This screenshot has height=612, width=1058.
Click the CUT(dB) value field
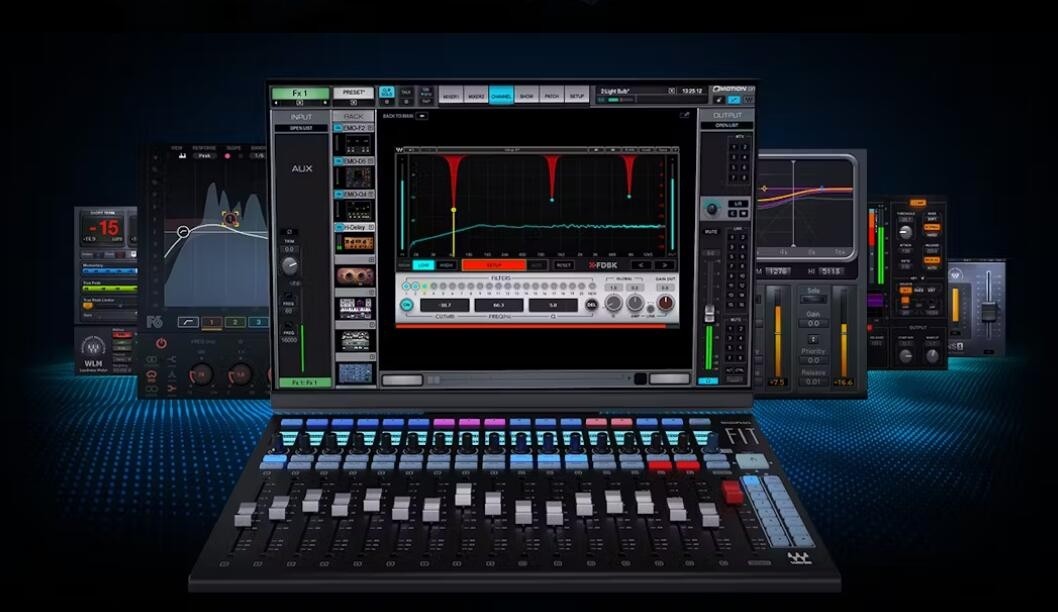click(444, 306)
